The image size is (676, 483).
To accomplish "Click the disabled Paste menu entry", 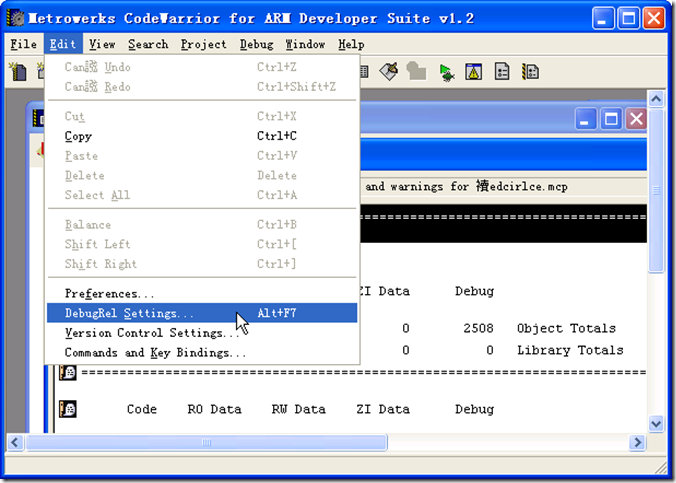I will [x=202, y=155].
